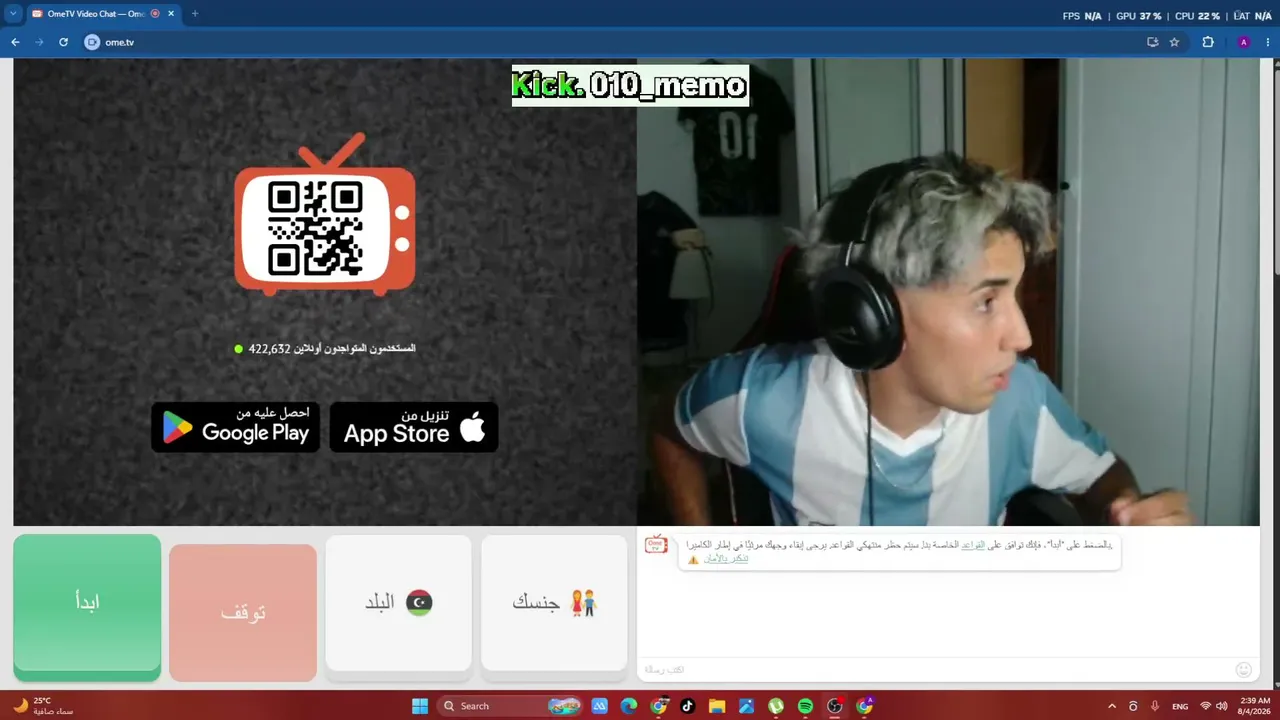Click the ome.tv address bar

[x=634, y=42]
